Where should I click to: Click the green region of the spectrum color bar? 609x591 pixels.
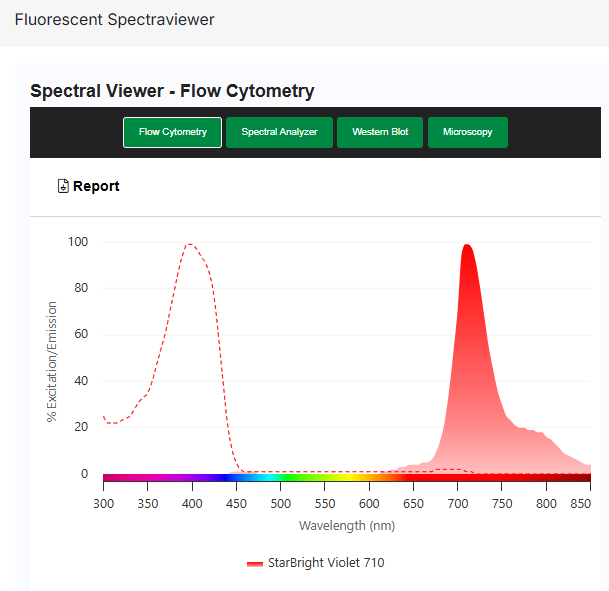(x=300, y=479)
